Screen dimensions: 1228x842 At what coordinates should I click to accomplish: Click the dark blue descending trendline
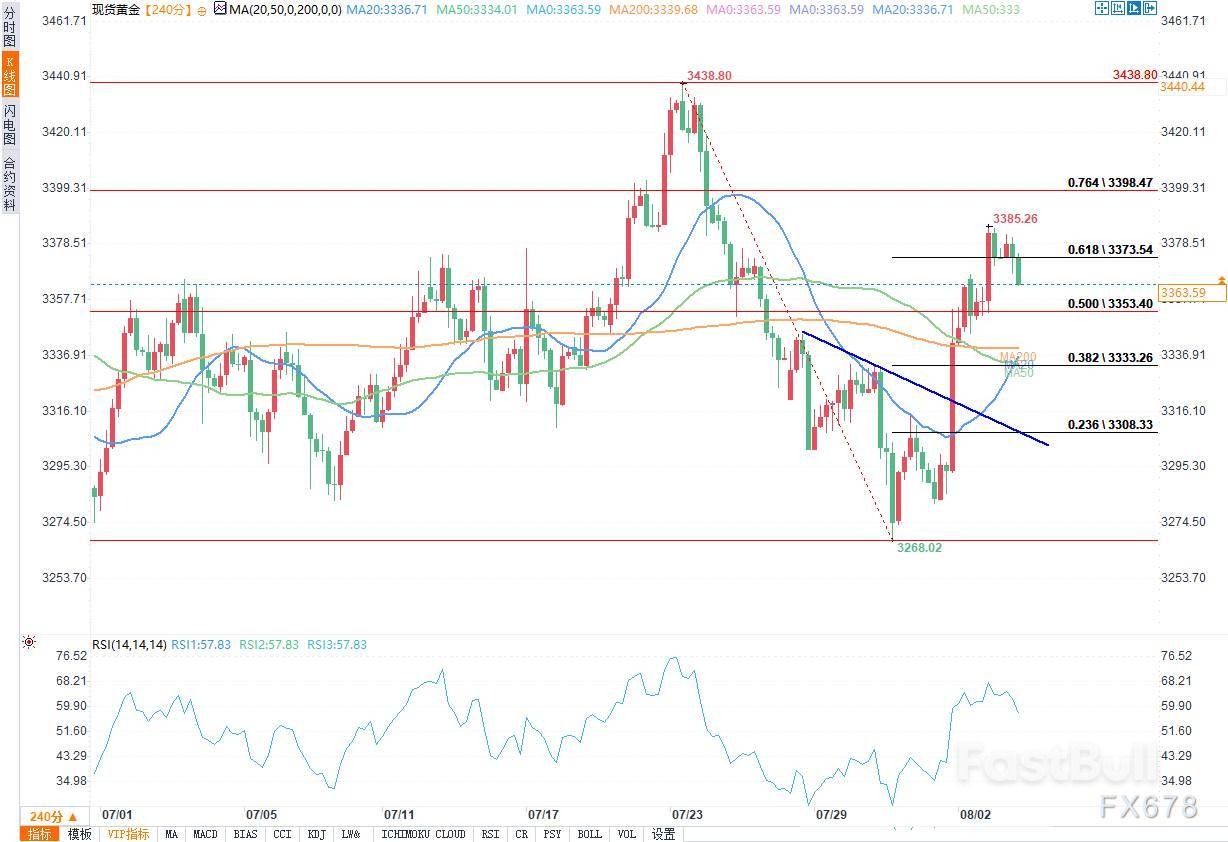pyautogui.click(x=925, y=389)
